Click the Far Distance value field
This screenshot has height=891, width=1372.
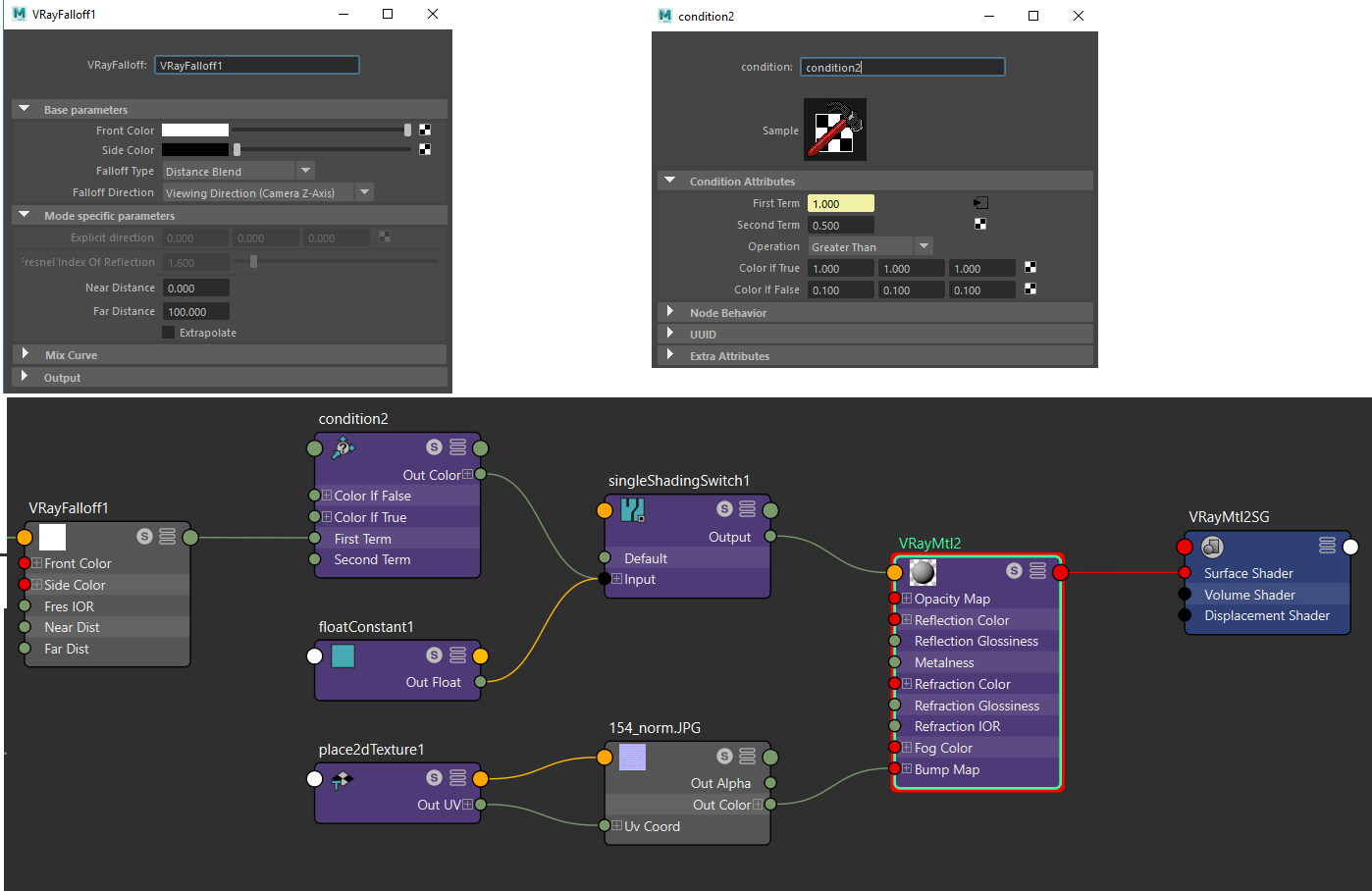[x=196, y=311]
